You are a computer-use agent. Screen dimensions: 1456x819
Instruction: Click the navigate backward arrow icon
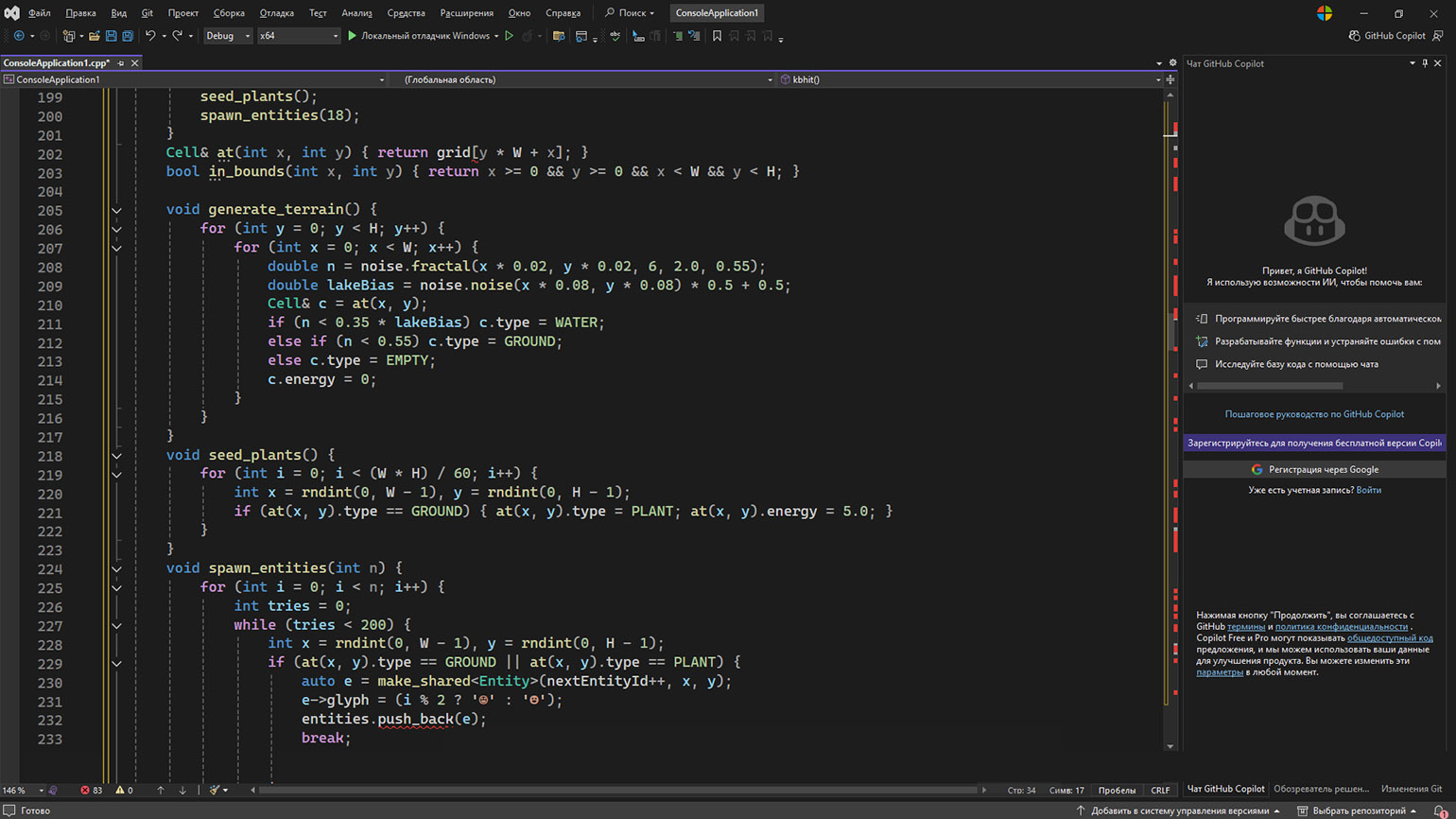tap(19, 36)
